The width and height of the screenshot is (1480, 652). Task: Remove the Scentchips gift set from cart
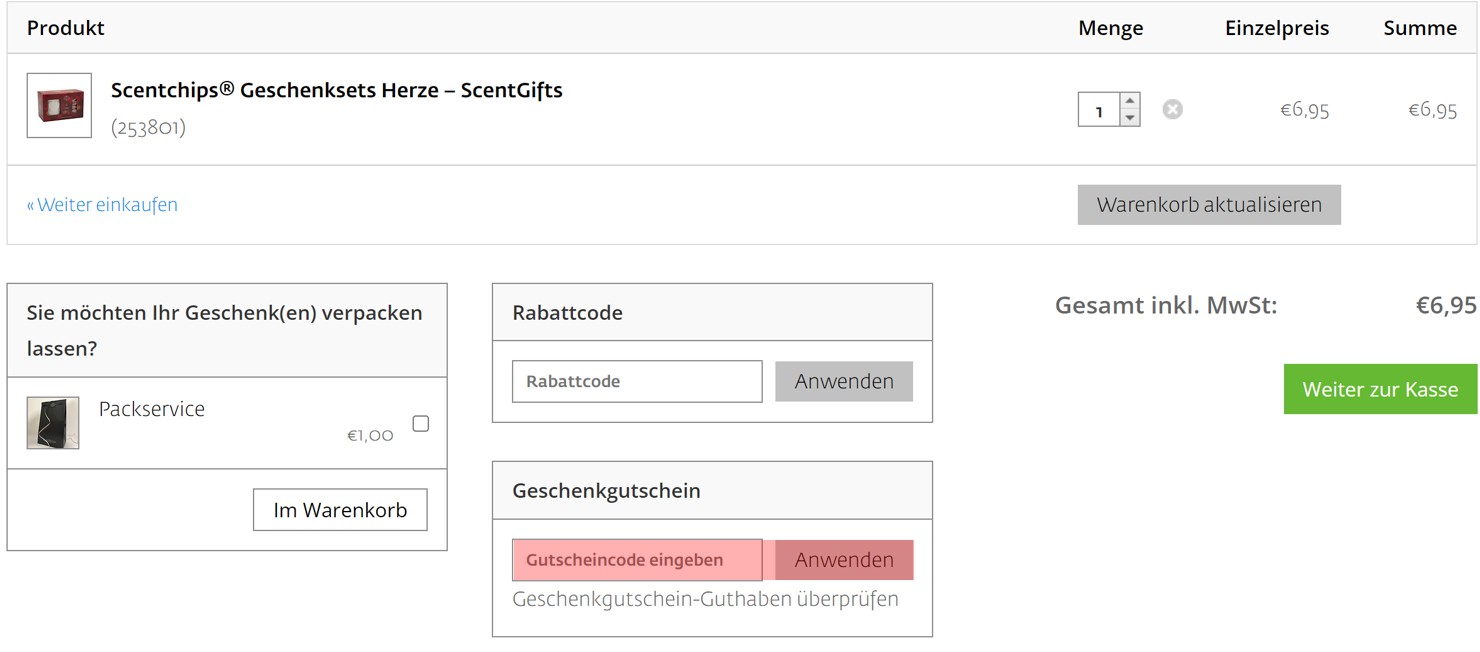pyautogui.click(x=1172, y=109)
